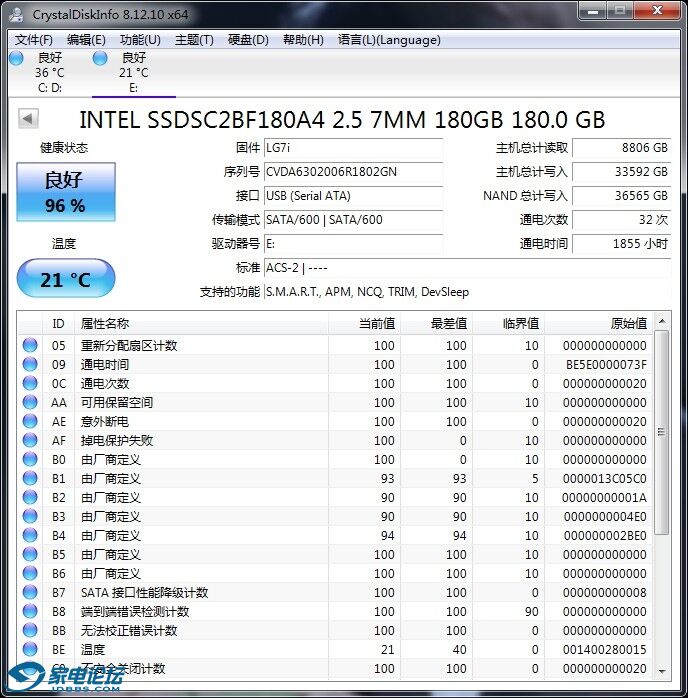Click the 接口 field USB (Serial ATA)
This screenshot has width=688, height=698.
353,196
